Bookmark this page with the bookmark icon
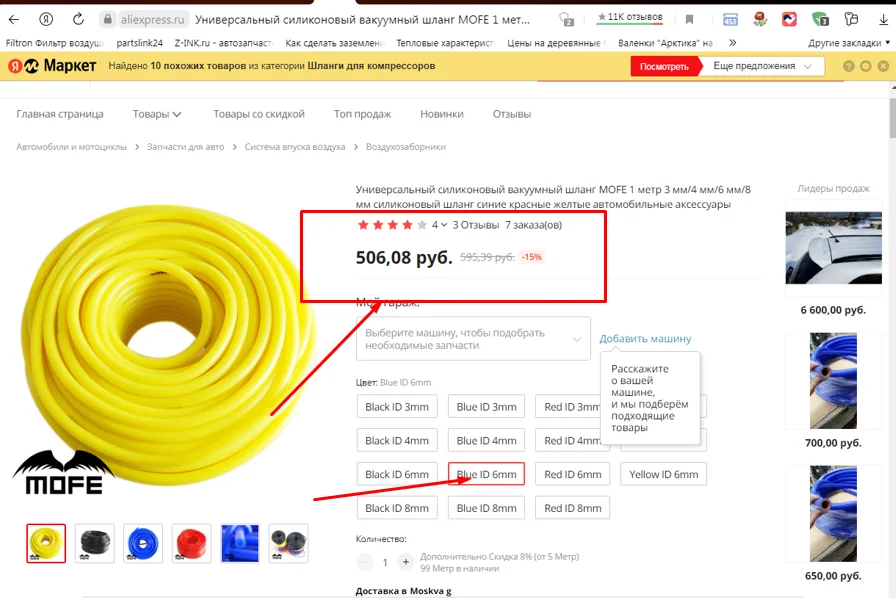This screenshot has width=896, height=598. (689, 19)
